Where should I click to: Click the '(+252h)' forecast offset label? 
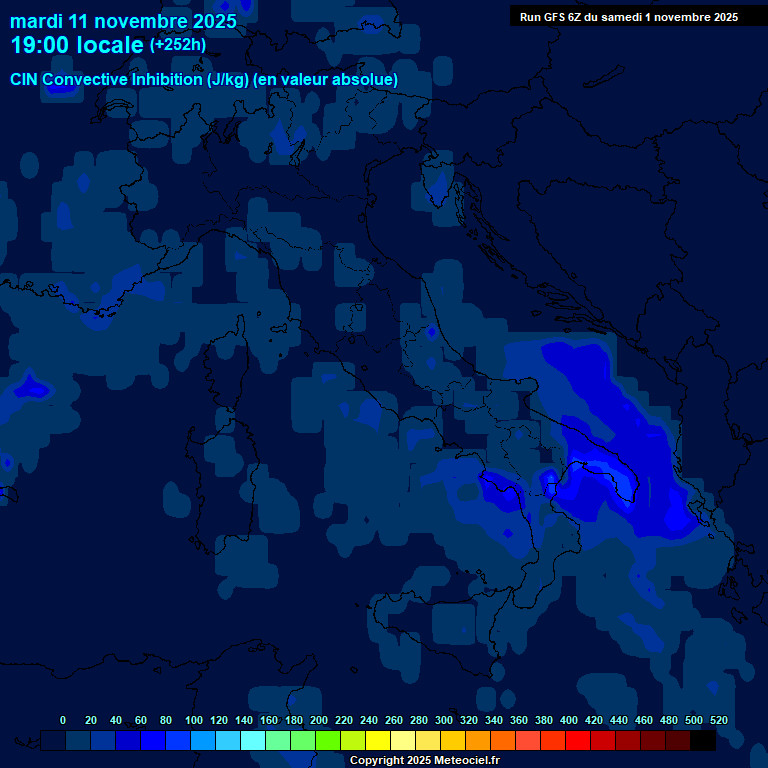click(178, 45)
